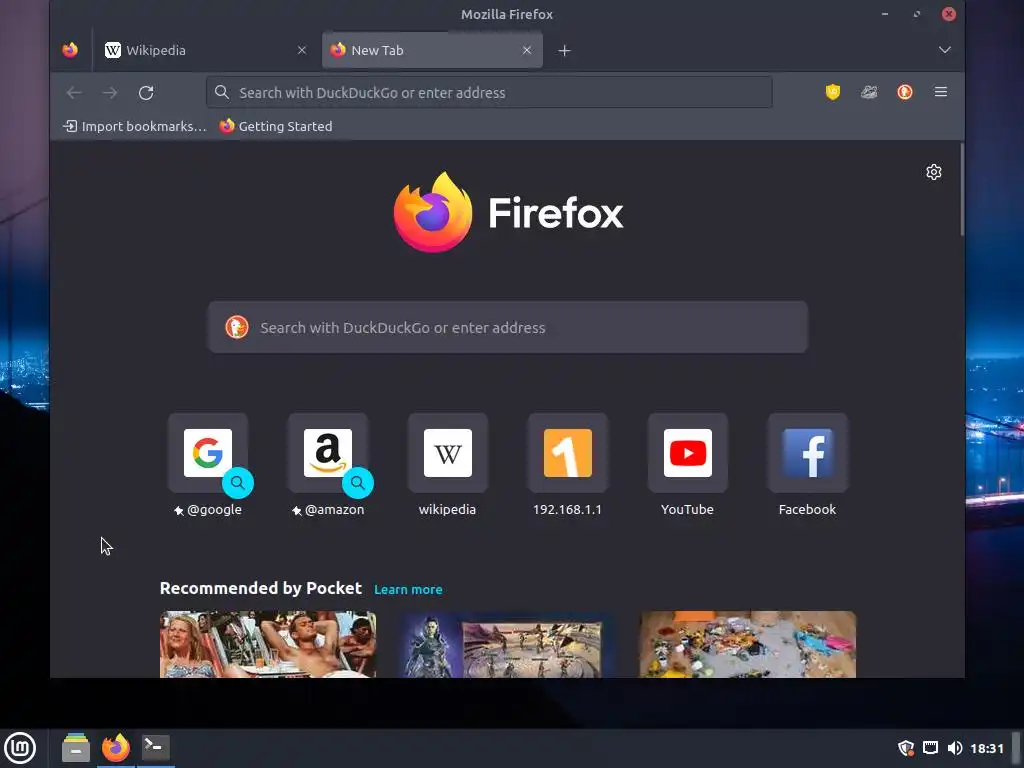Open the Firefox application menu

point(940,92)
